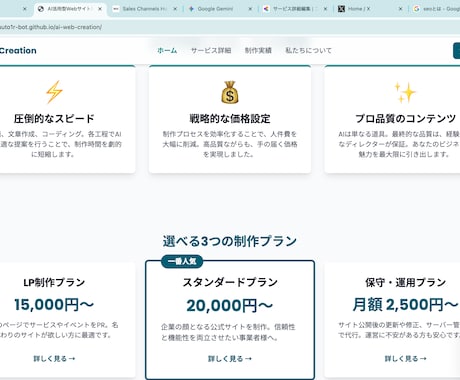The width and height of the screenshot is (460, 380).
Task: Click the プロ品質のコンテンツ heading
Action: 405,119
